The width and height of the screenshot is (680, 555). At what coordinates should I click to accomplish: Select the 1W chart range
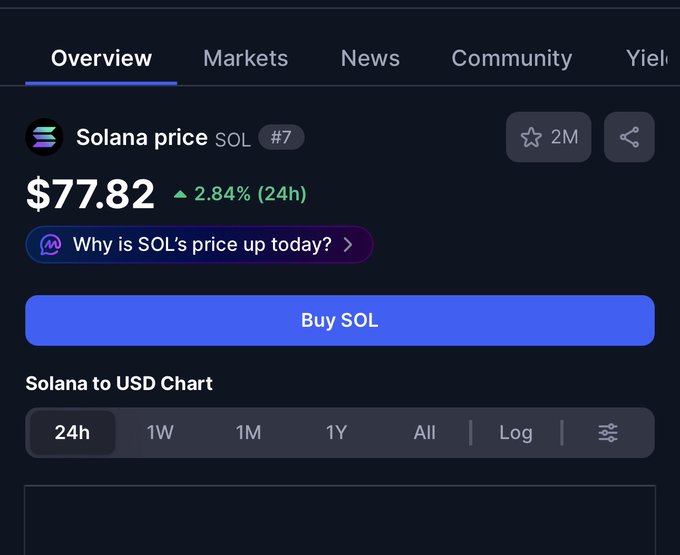(x=160, y=432)
